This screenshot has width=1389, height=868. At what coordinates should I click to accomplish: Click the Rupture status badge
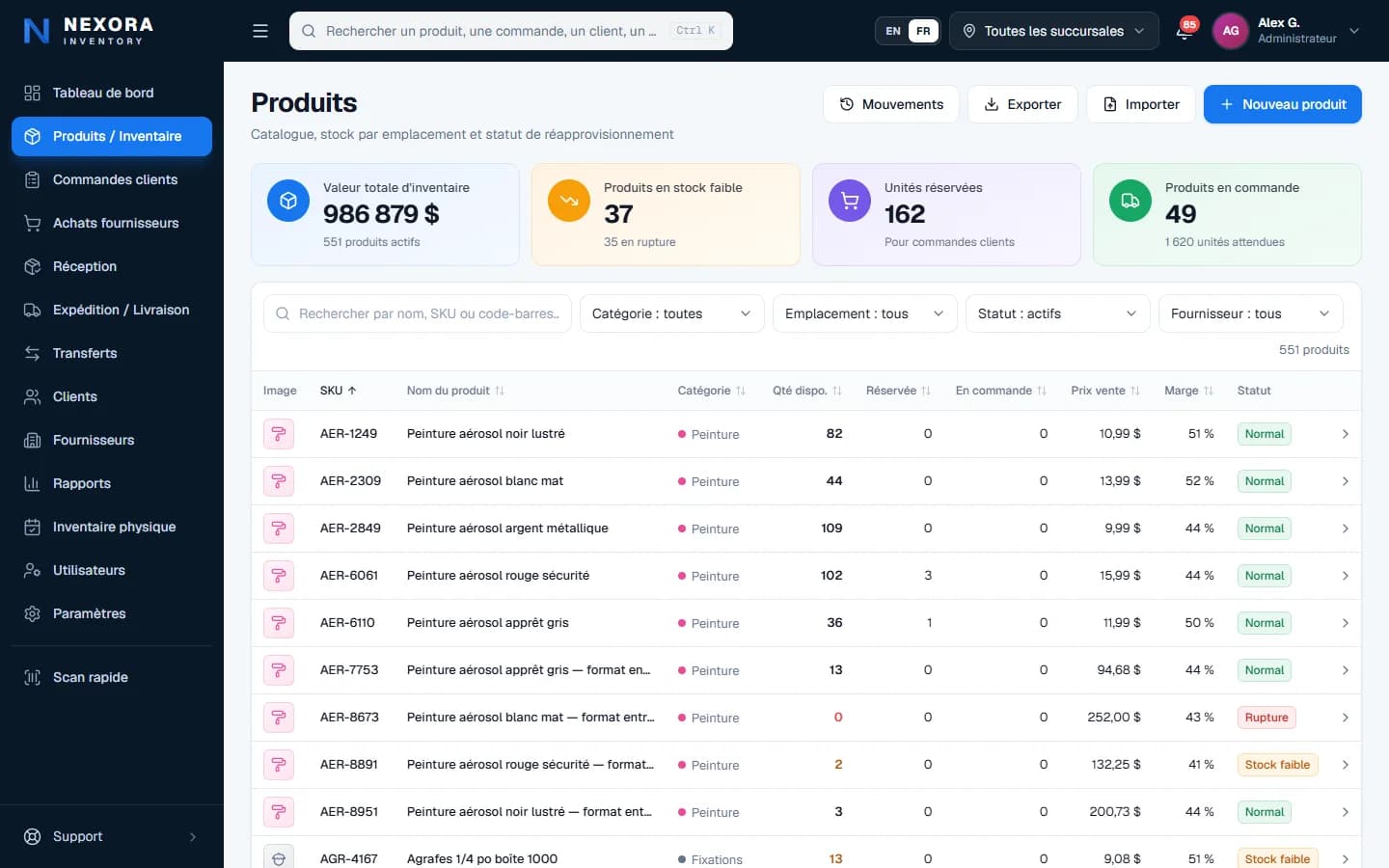pos(1266,718)
